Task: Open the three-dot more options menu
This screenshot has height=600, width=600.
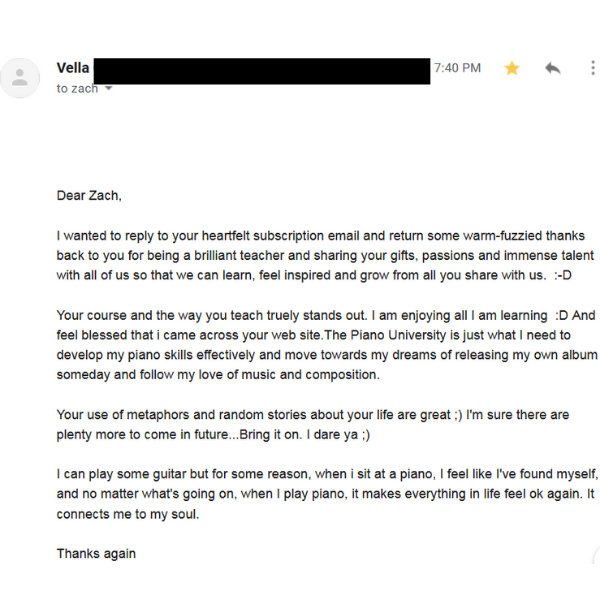Action: coord(592,68)
